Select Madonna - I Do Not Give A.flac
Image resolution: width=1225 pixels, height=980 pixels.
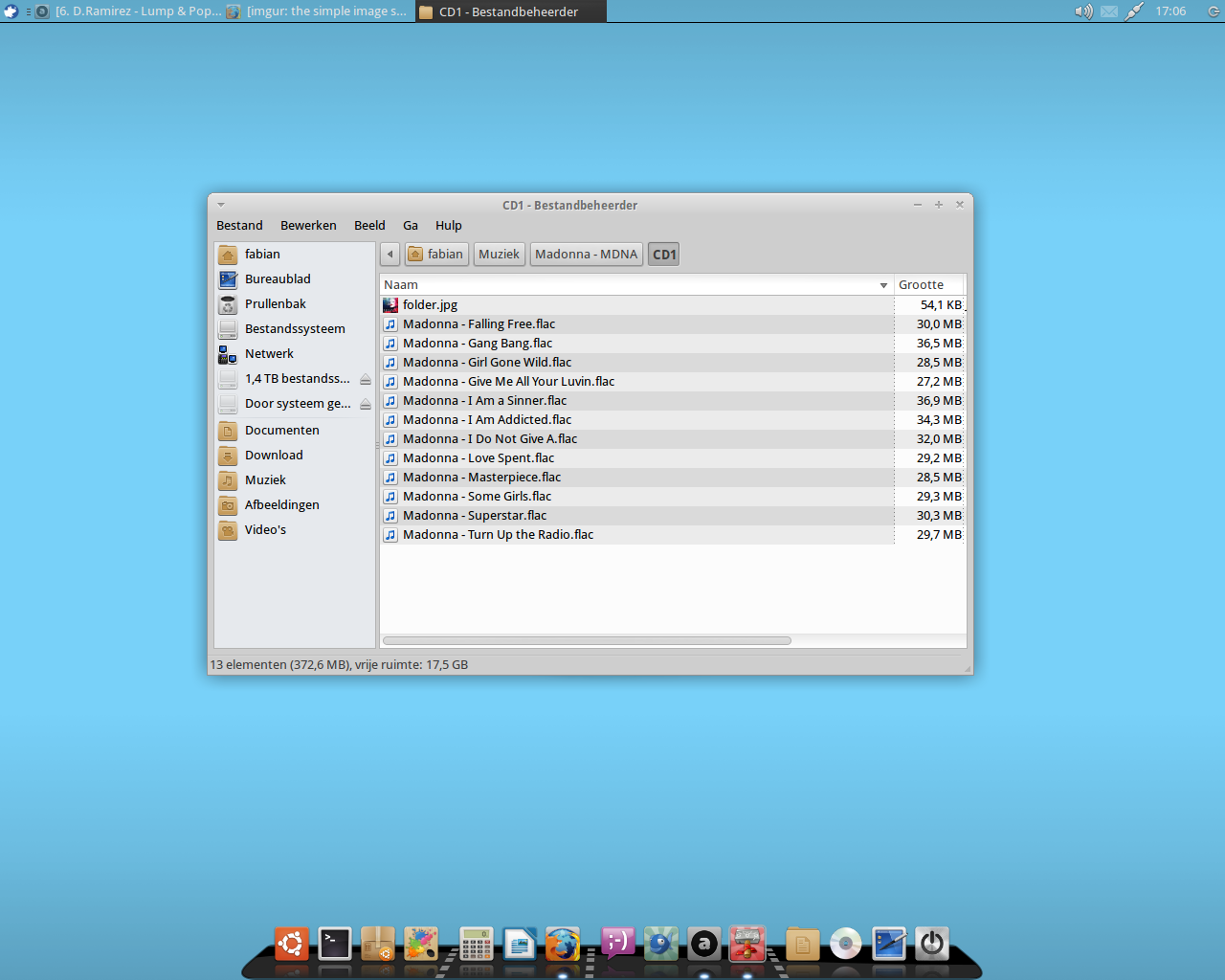pyautogui.click(x=672, y=439)
